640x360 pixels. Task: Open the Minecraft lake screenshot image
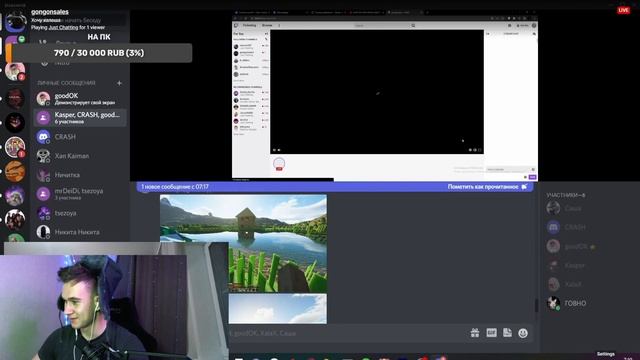[x=243, y=243]
